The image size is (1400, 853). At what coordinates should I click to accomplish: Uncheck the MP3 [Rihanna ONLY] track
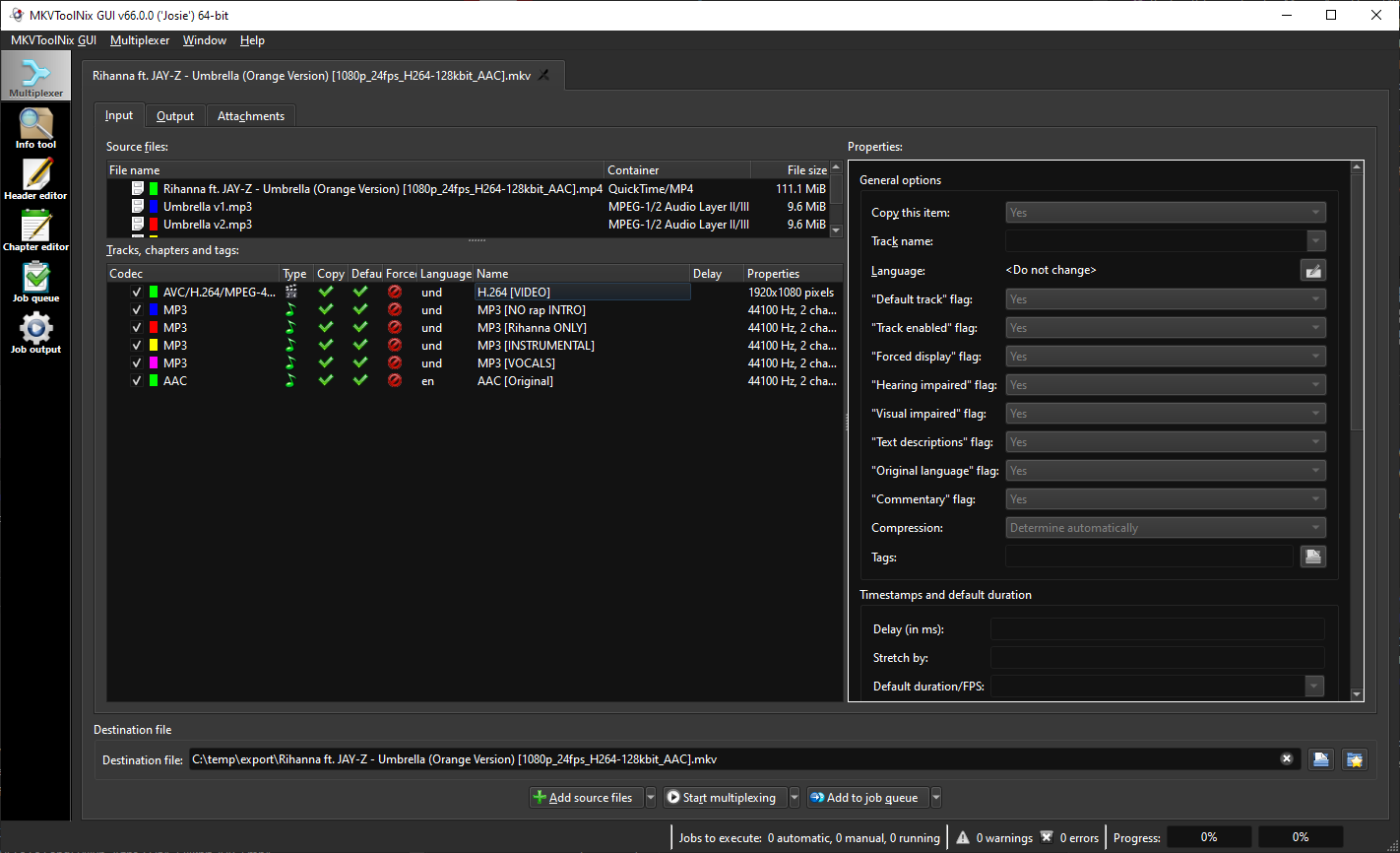137,327
